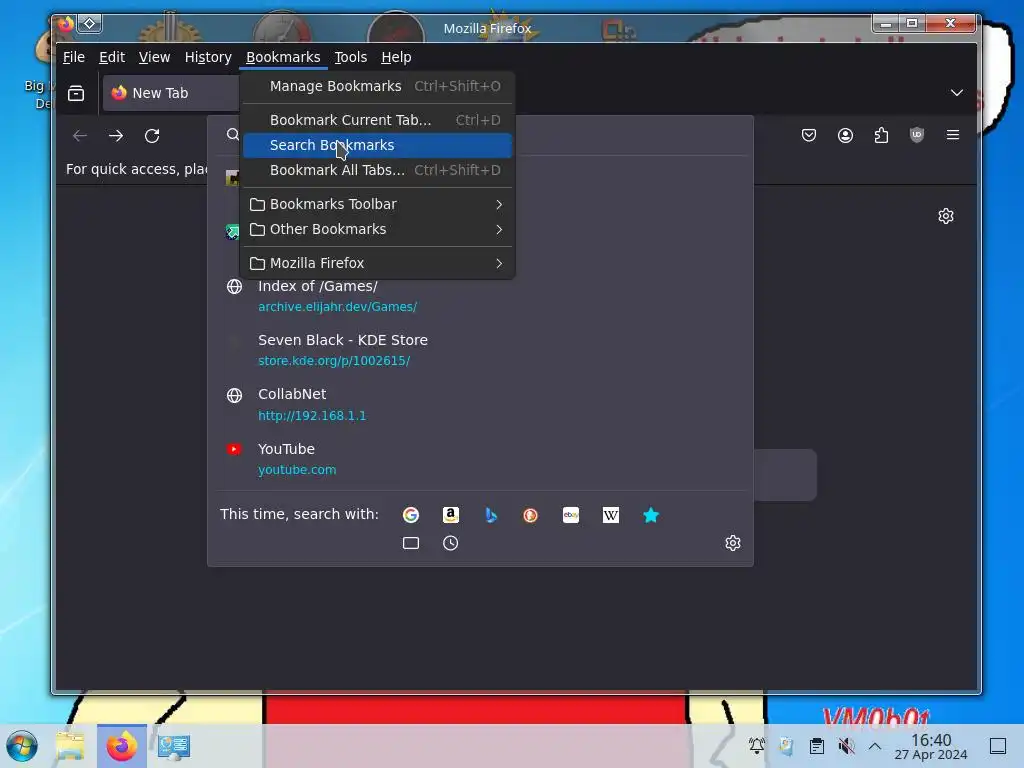Search with Google this time
Image resolution: width=1024 pixels, height=768 pixels.
pyautogui.click(x=411, y=515)
